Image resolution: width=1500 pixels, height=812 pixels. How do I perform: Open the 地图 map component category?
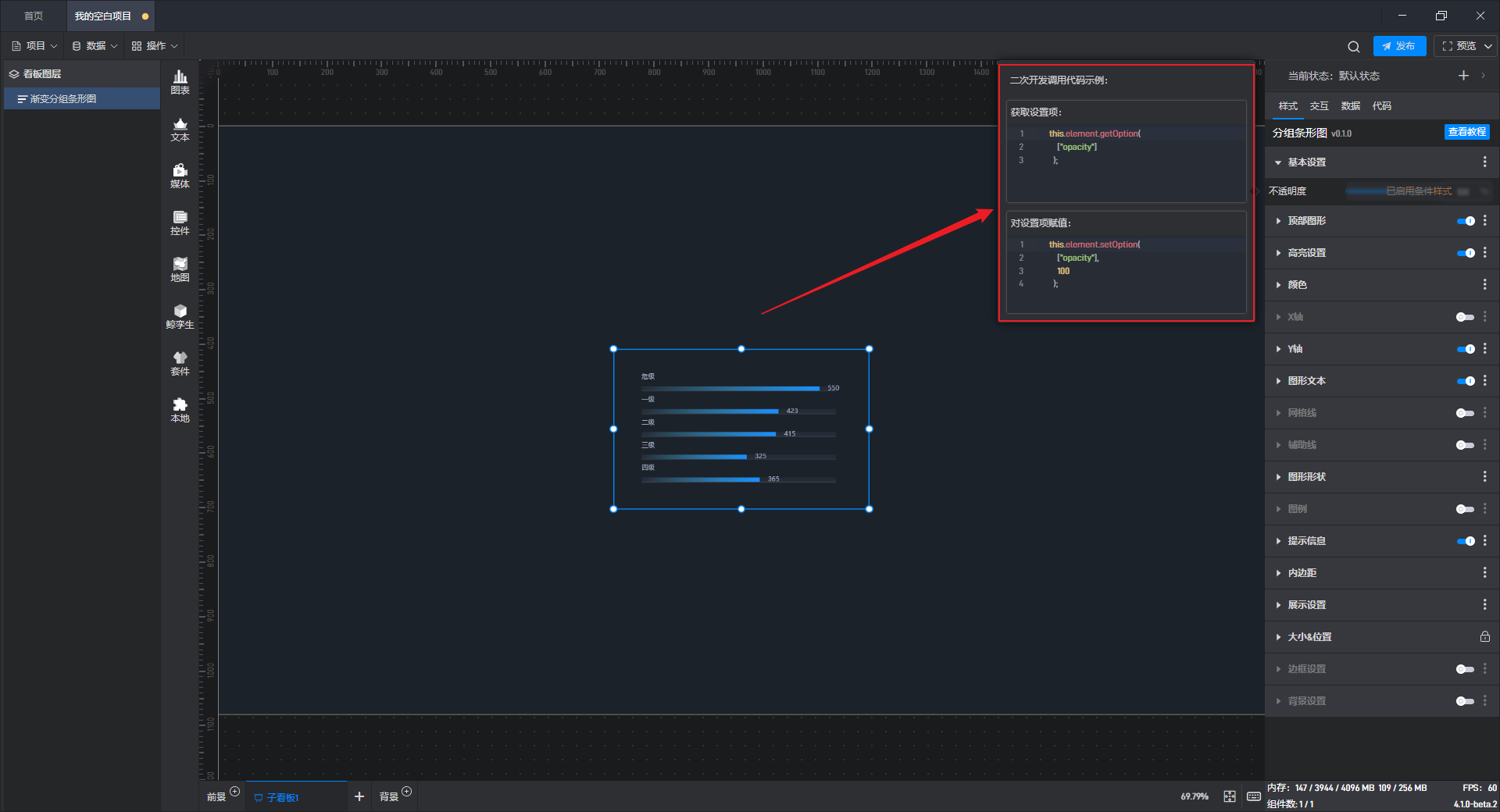(180, 269)
